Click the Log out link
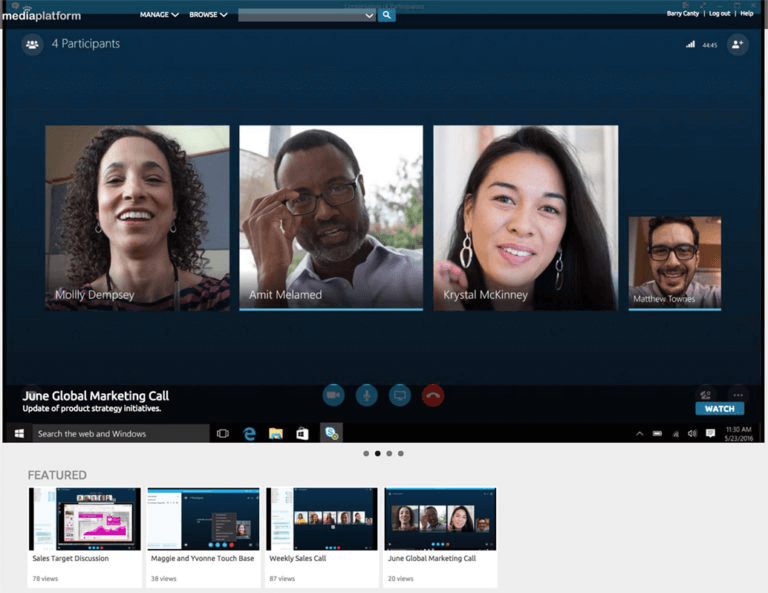This screenshot has height=593, width=768. [719, 13]
